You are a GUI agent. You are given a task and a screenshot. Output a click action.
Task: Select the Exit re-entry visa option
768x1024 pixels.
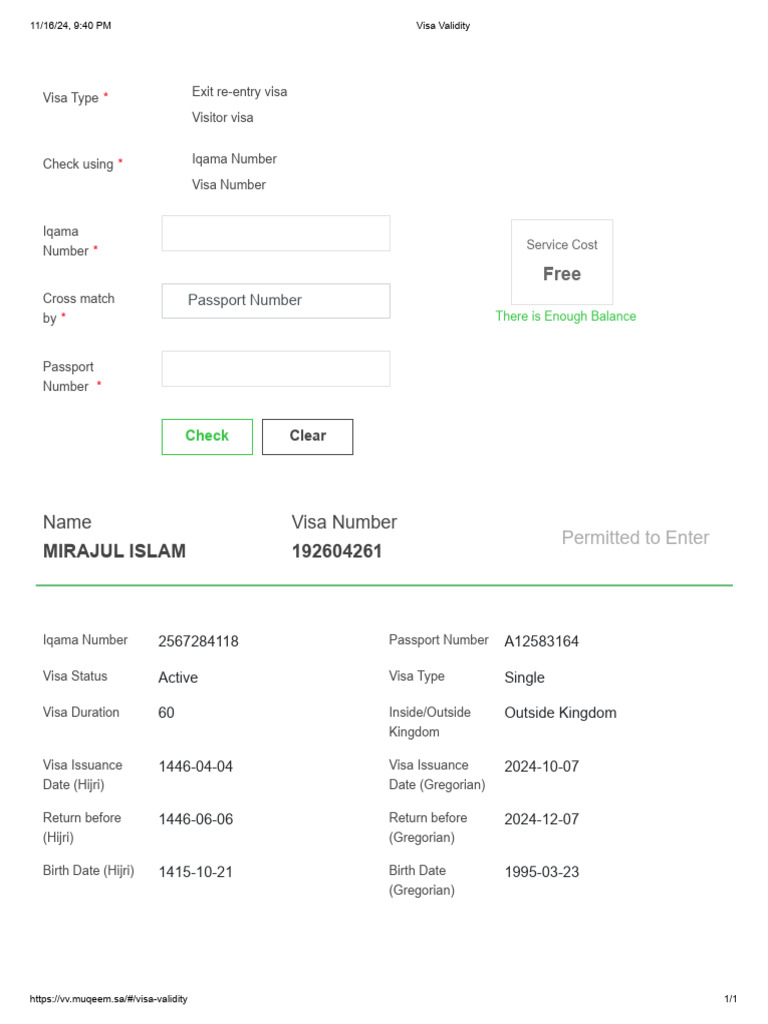coord(239,92)
